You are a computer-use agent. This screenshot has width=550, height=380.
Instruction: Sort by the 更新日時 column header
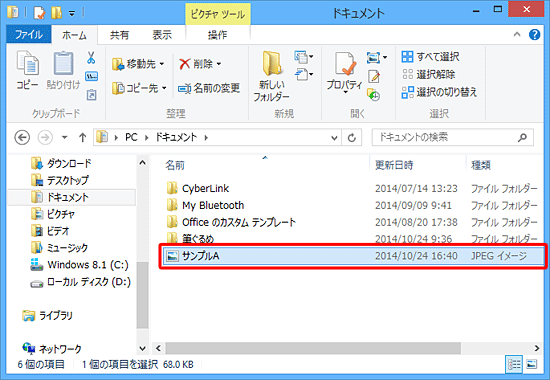pyautogui.click(x=394, y=165)
